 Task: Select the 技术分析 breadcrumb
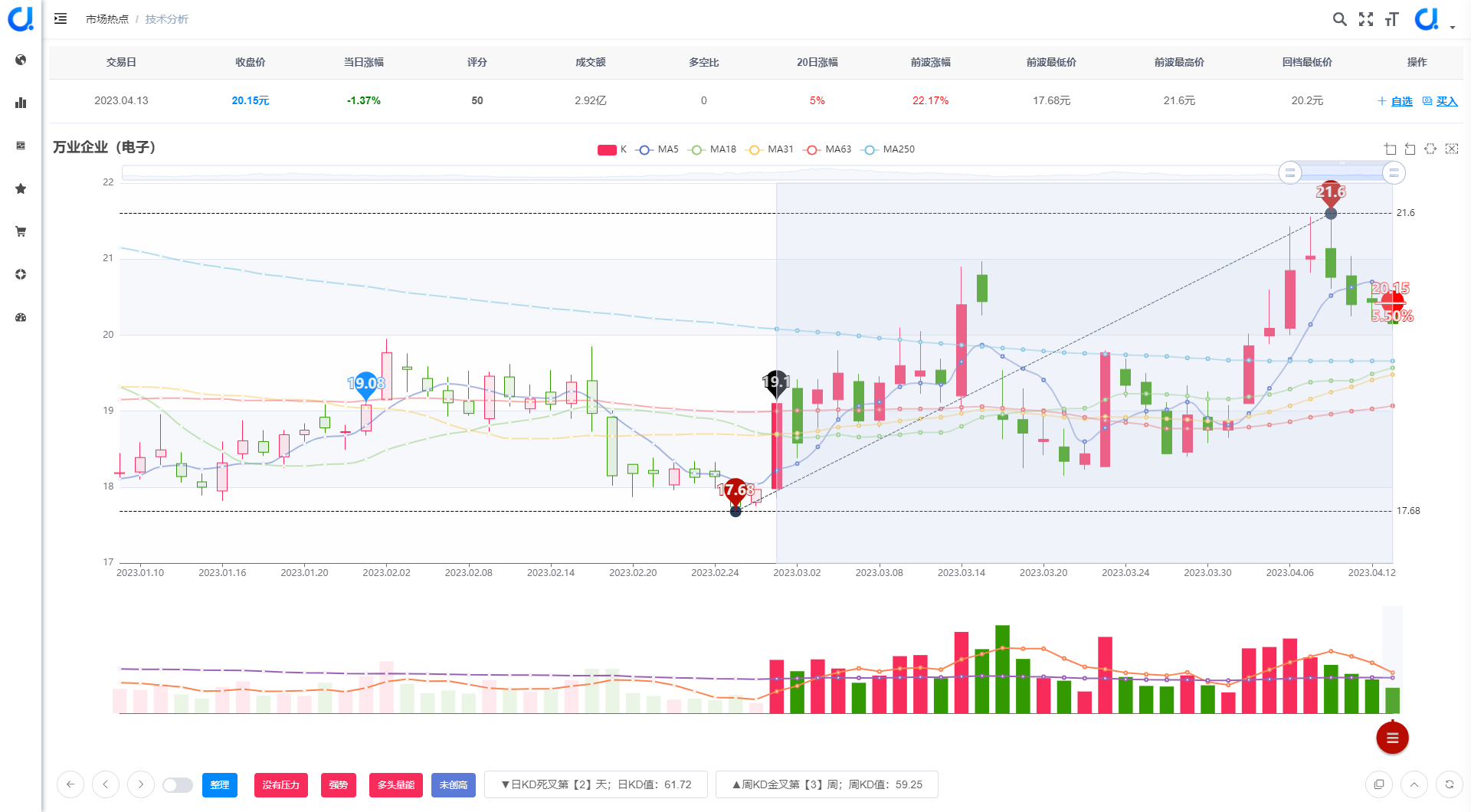167,19
